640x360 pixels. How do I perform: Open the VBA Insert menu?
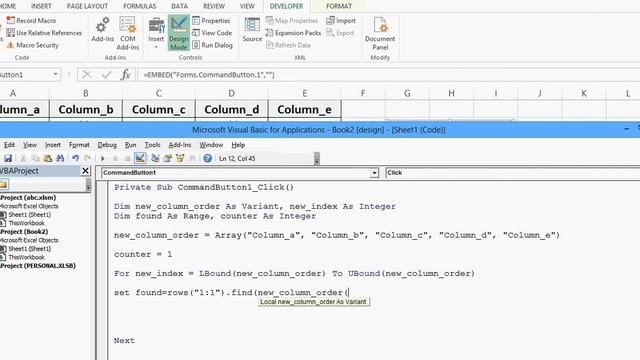[x=53, y=145]
